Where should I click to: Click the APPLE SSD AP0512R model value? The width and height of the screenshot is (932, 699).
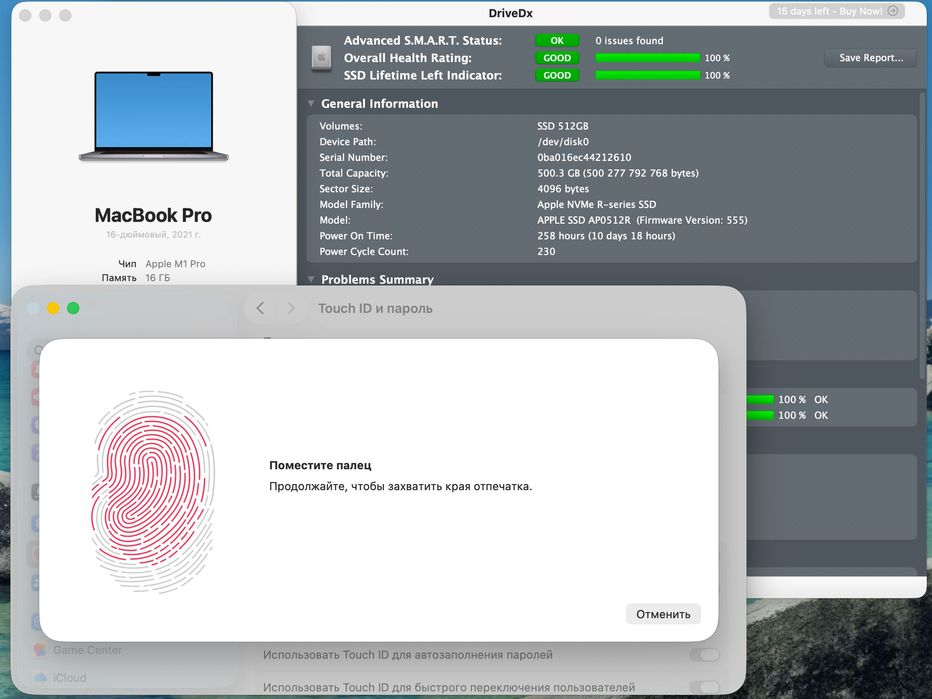pos(643,220)
